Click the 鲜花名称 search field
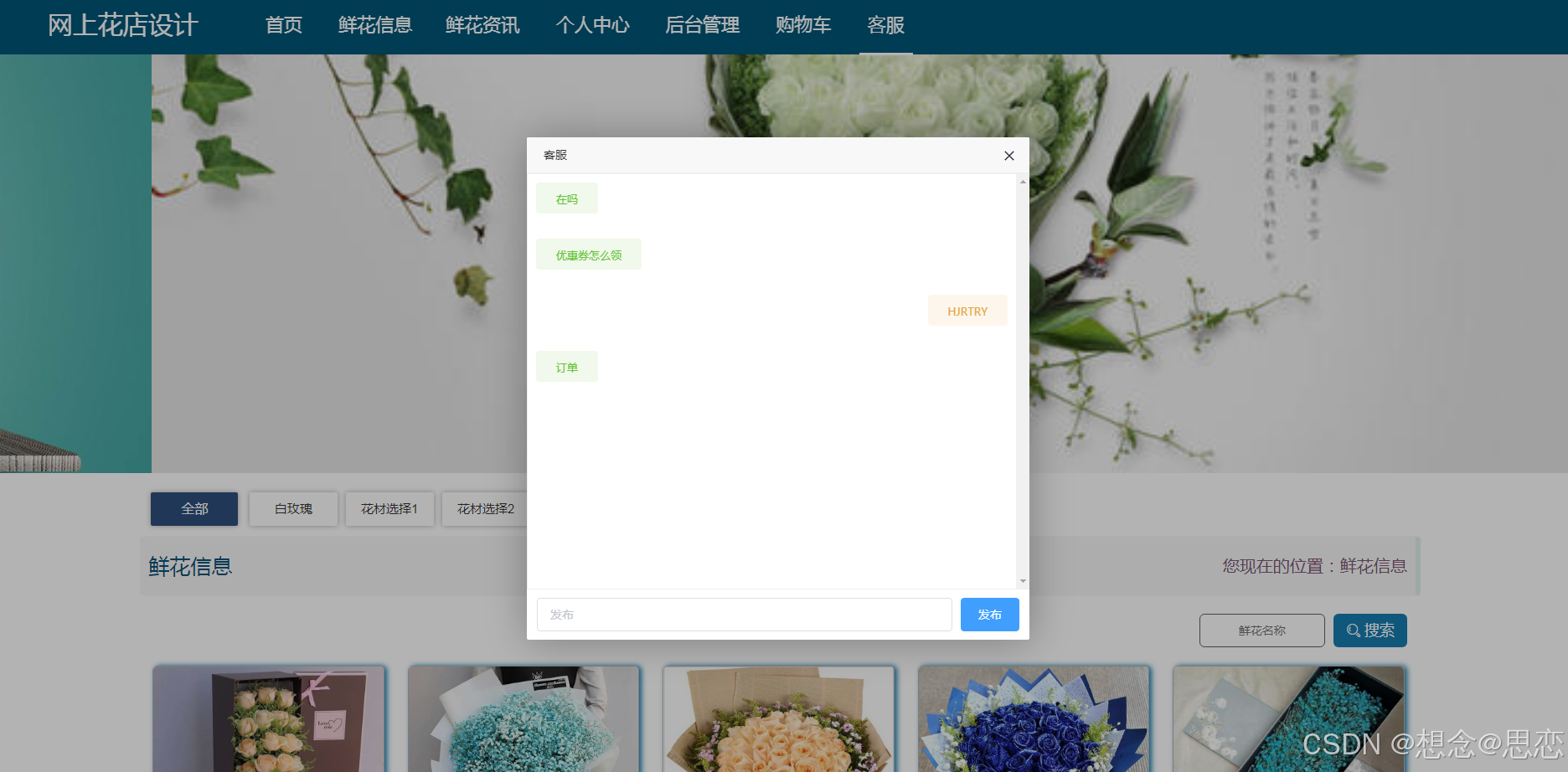The width and height of the screenshot is (1568, 772). point(1262,630)
